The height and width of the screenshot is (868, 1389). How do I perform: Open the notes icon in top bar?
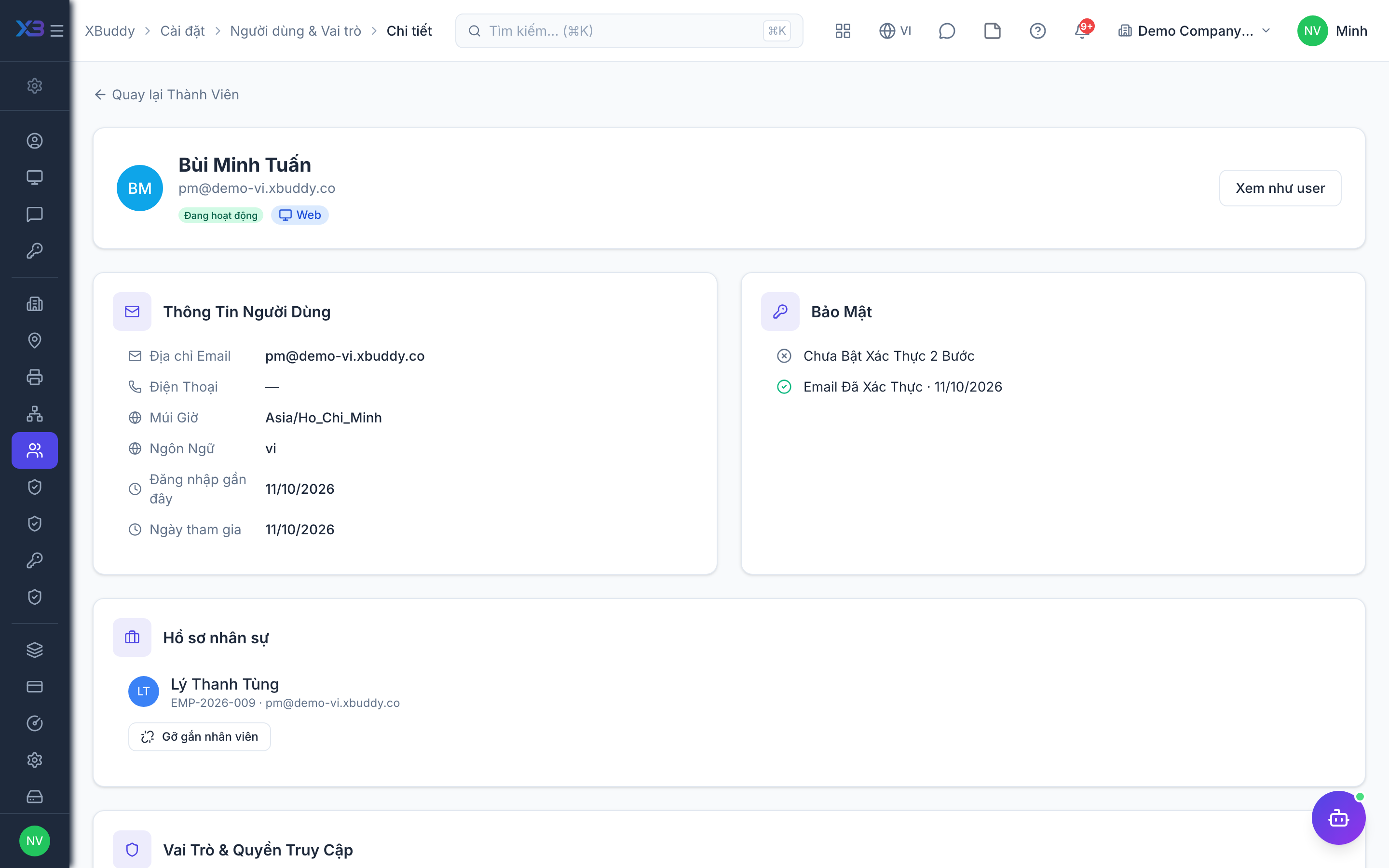pos(993,30)
